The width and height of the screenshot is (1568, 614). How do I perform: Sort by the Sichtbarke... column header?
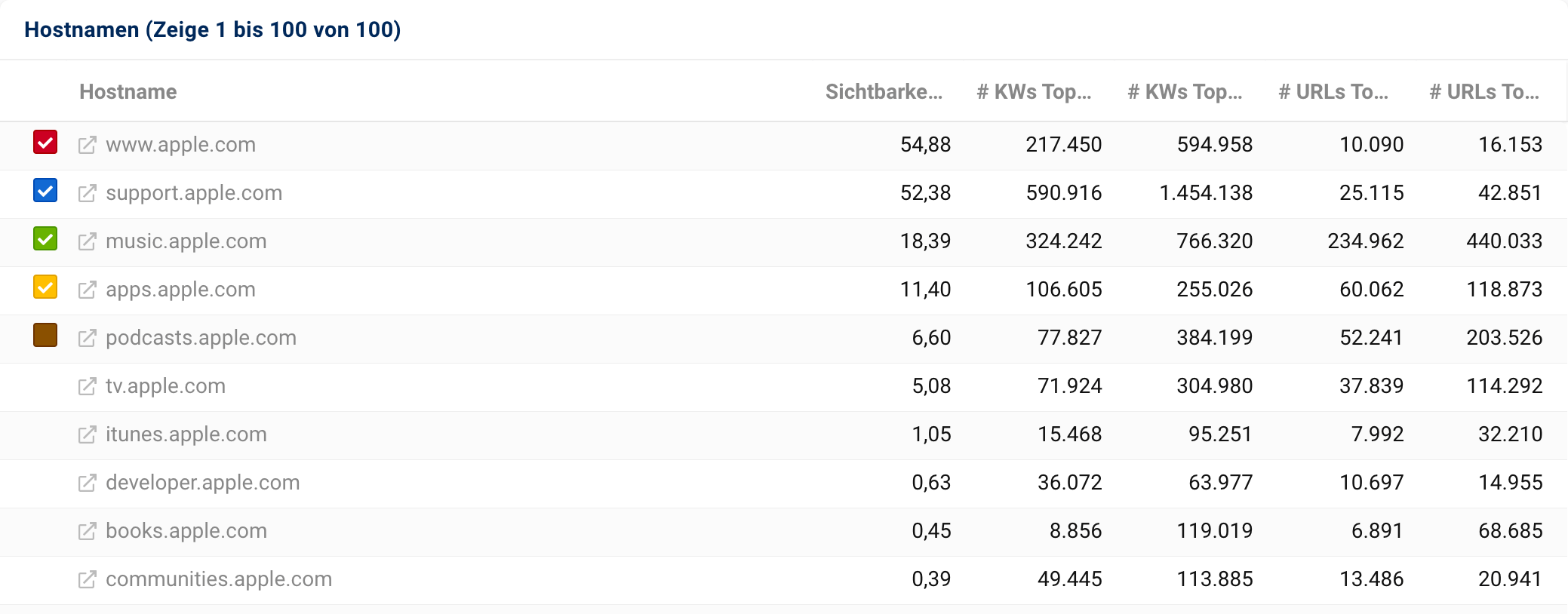[884, 92]
